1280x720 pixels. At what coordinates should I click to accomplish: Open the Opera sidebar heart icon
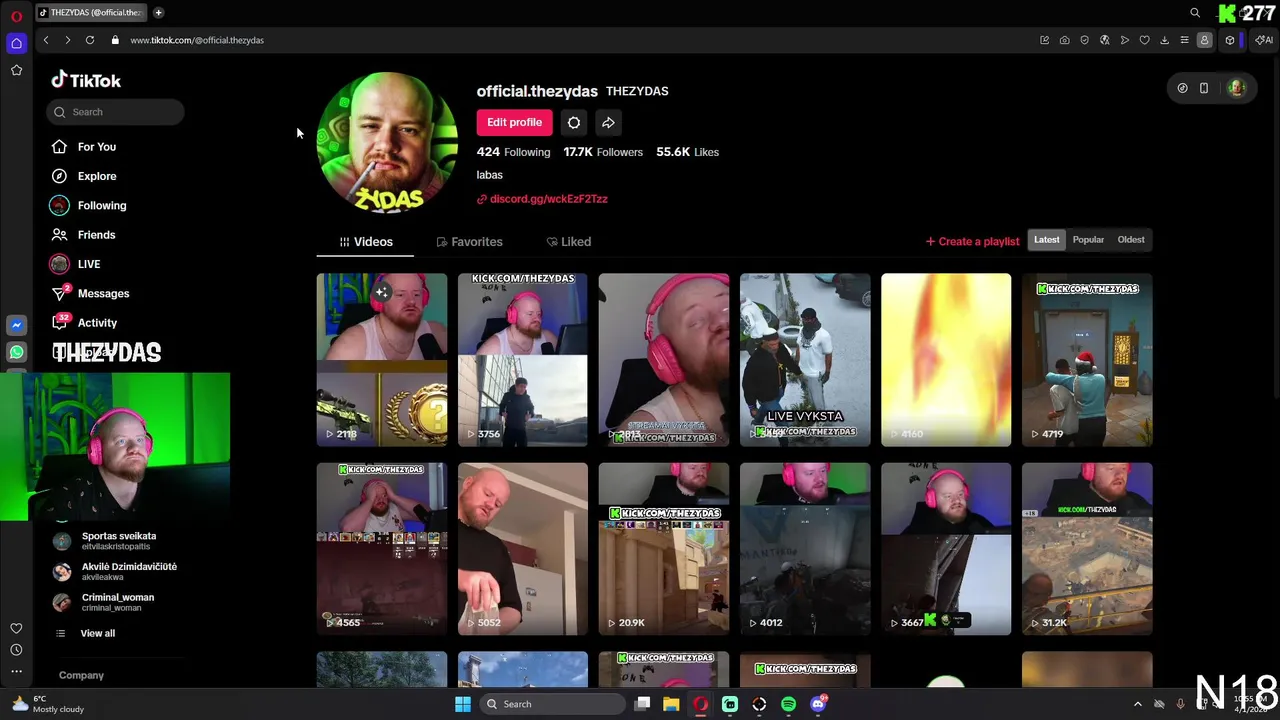pyautogui.click(x=16, y=629)
